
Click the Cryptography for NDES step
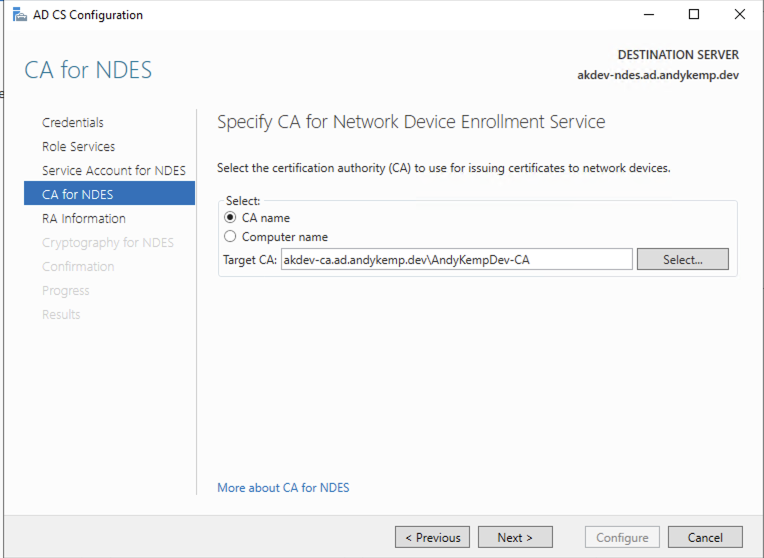(x=108, y=243)
